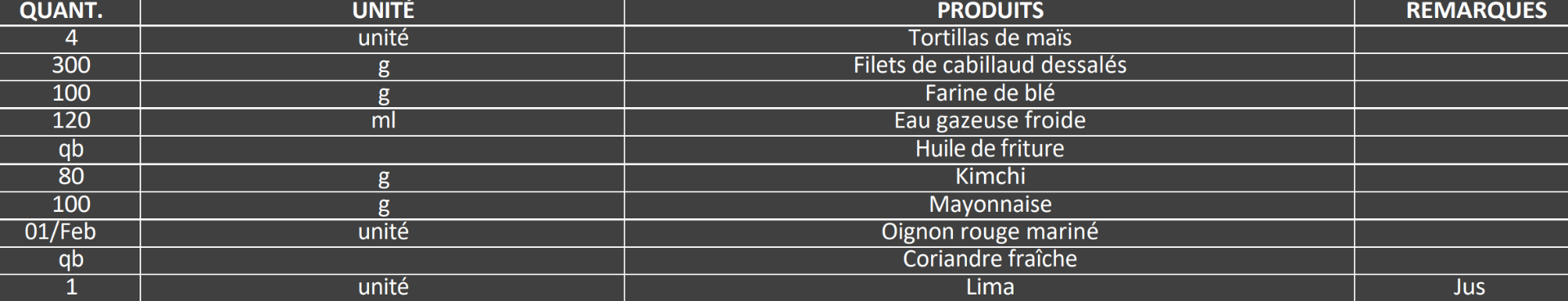This screenshot has height=301, width=1568.
Task: Select the ml unit cell
Action: click(382, 121)
